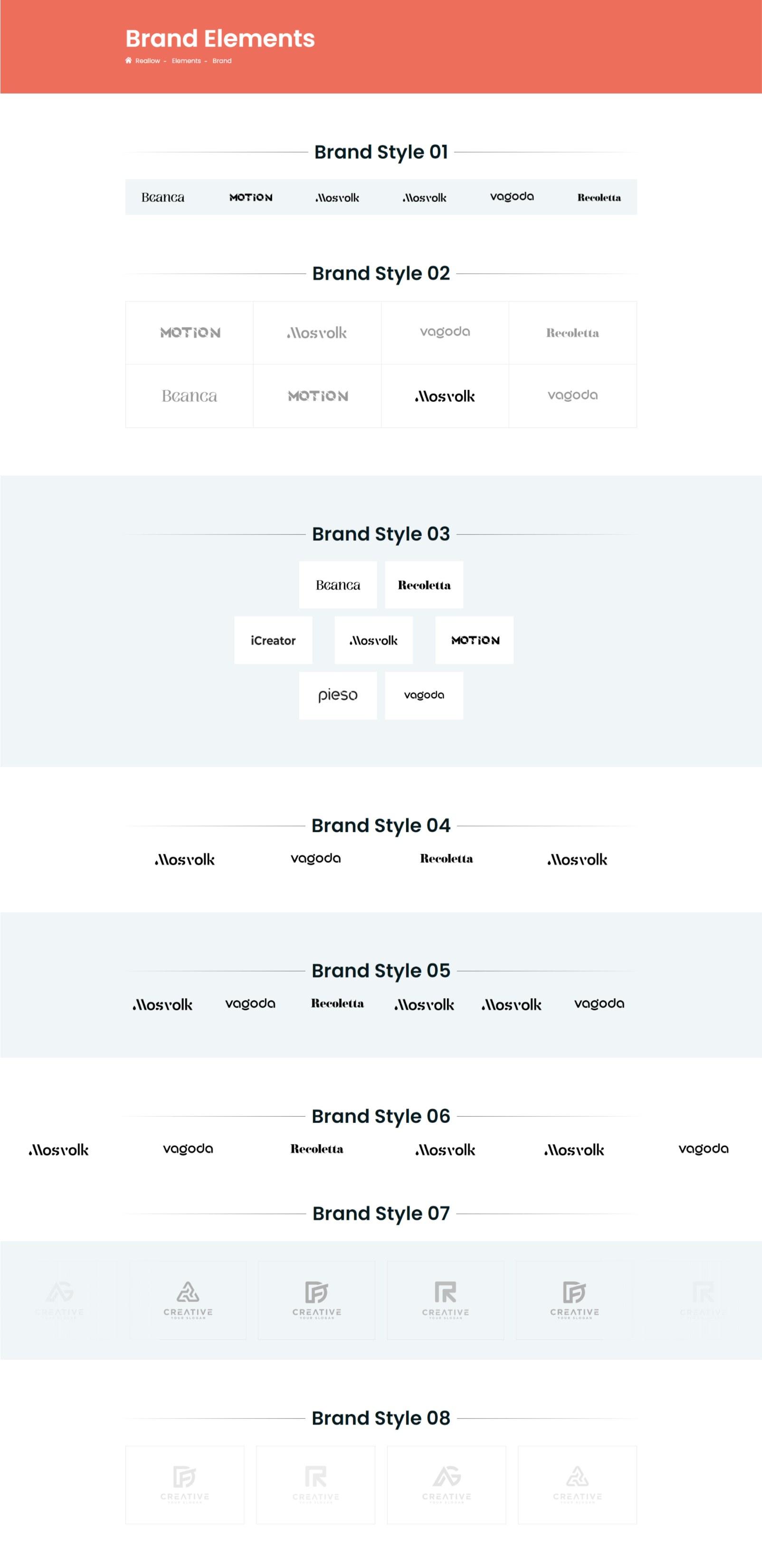Open the Reallow breadcrumb link

pos(147,61)
